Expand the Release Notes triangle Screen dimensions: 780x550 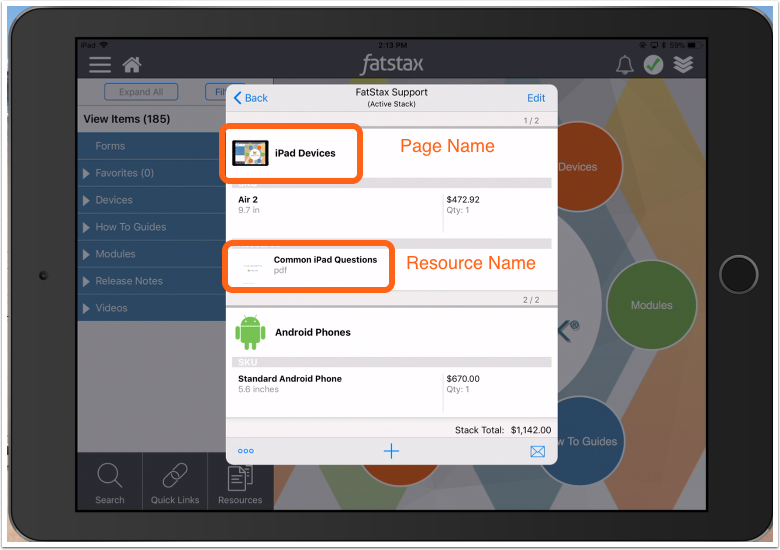pyautogui.click(x=86, y=281)
